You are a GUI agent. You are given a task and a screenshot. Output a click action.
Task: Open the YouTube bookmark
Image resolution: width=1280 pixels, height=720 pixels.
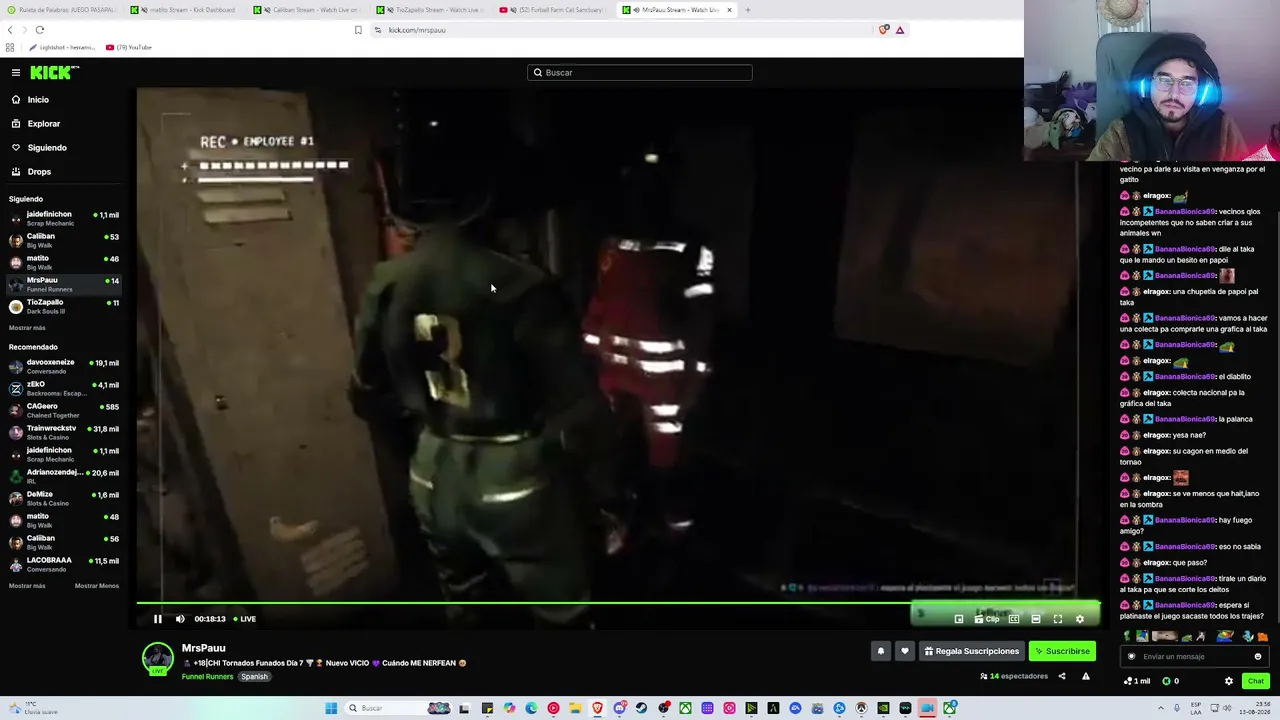[x=129, y=47]
